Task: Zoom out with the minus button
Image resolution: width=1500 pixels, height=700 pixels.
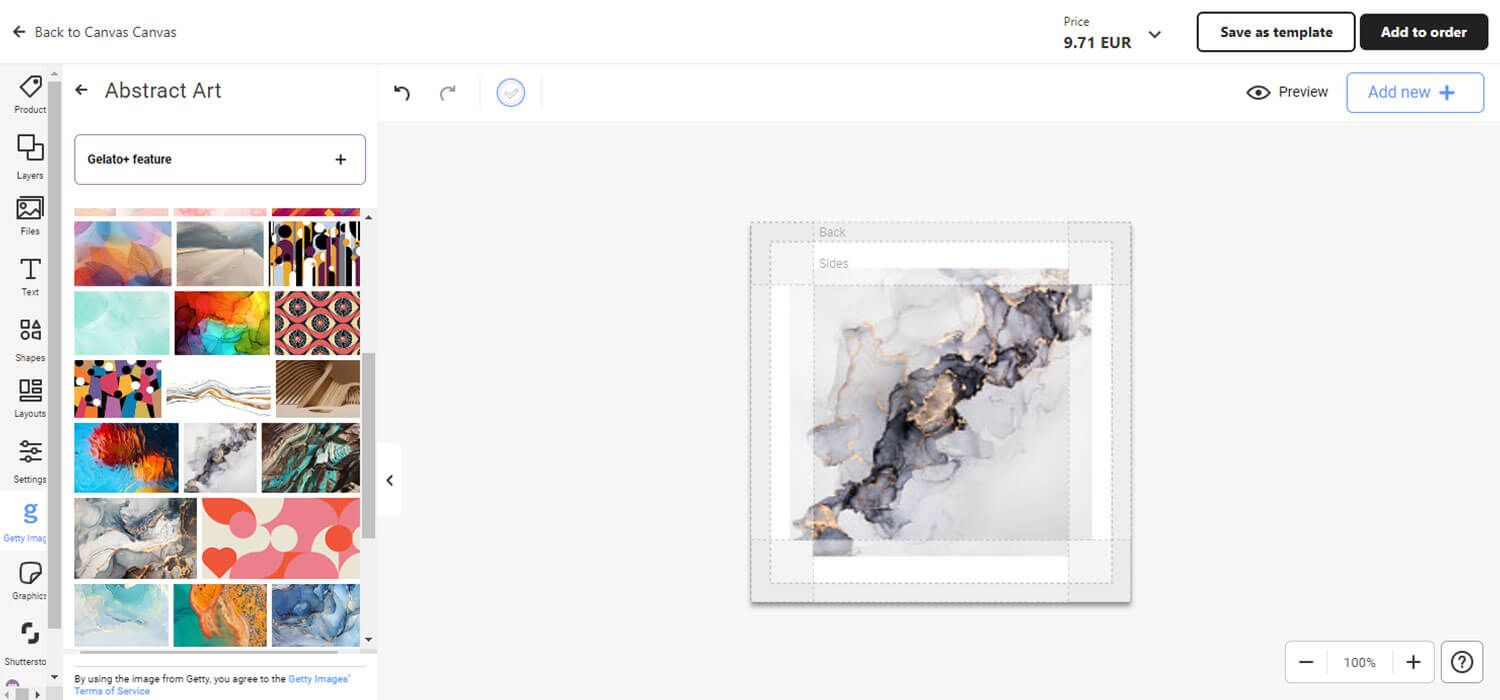Action: click(x=1306, y=662)
